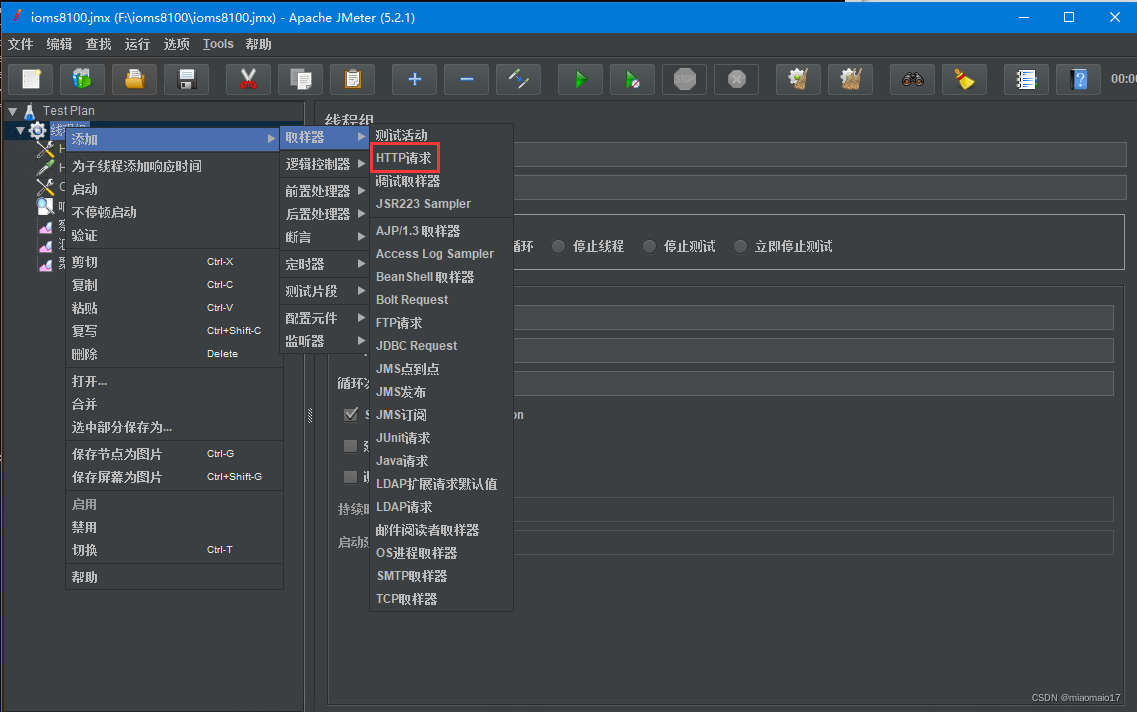1137x712 pixels.
Task: Open the Templates toolbar icon
Action: (x=82, y=79)
